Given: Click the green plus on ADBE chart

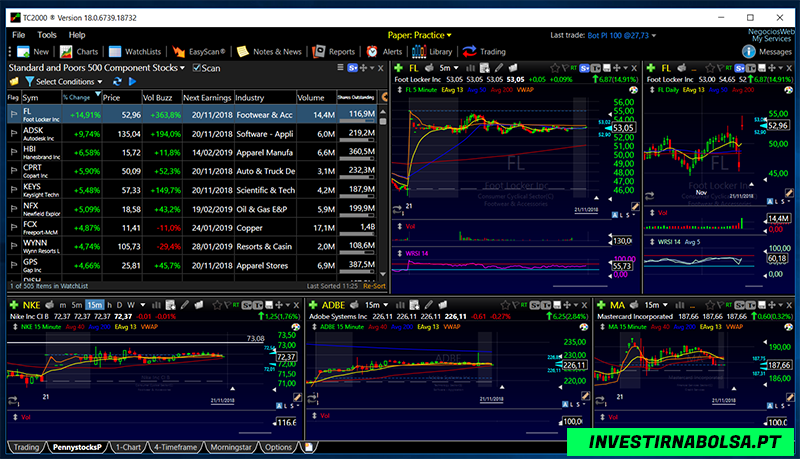Looking at the screenshot, I should tap(313, 305).
